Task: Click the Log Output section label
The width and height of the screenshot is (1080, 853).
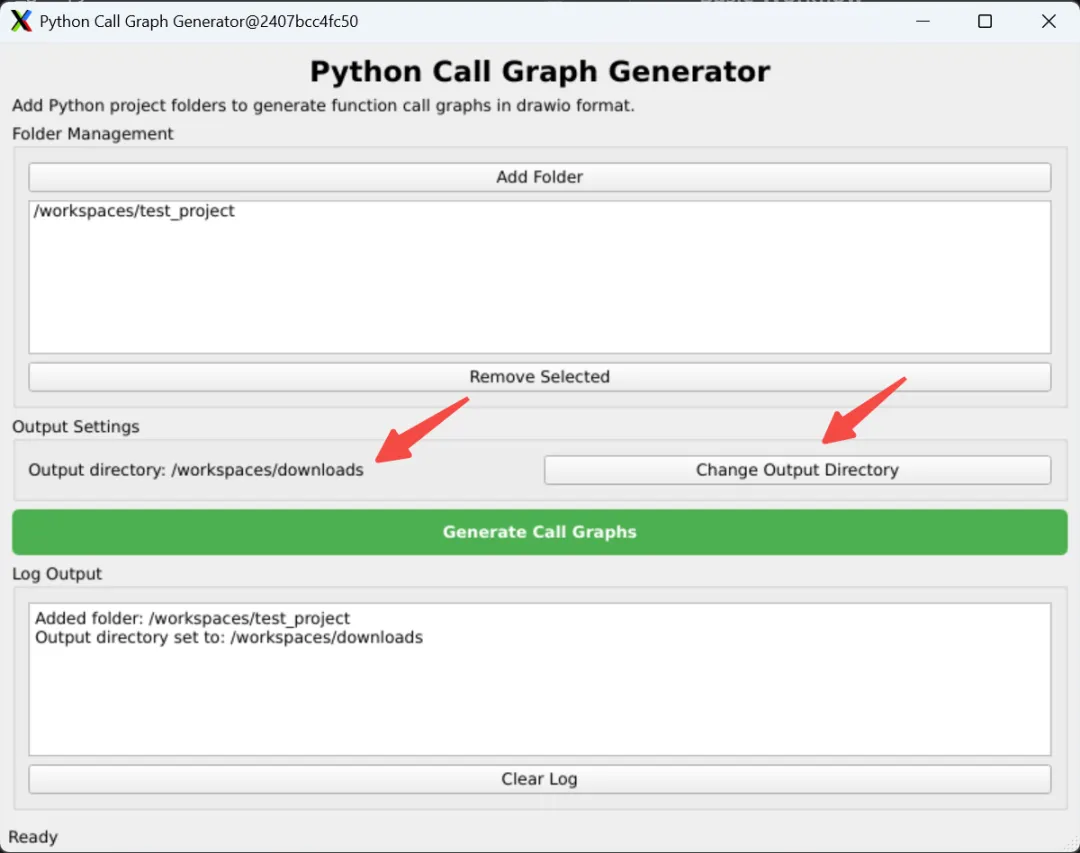Action: pos(57,574)
